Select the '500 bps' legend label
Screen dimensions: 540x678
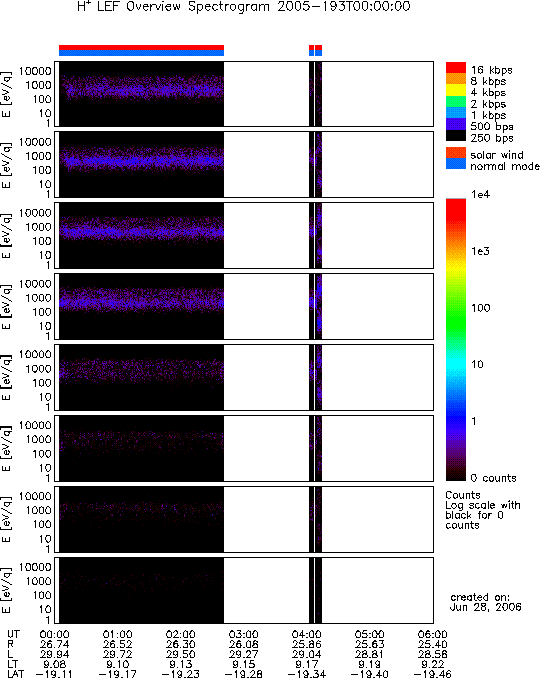[x=492, y=127]
